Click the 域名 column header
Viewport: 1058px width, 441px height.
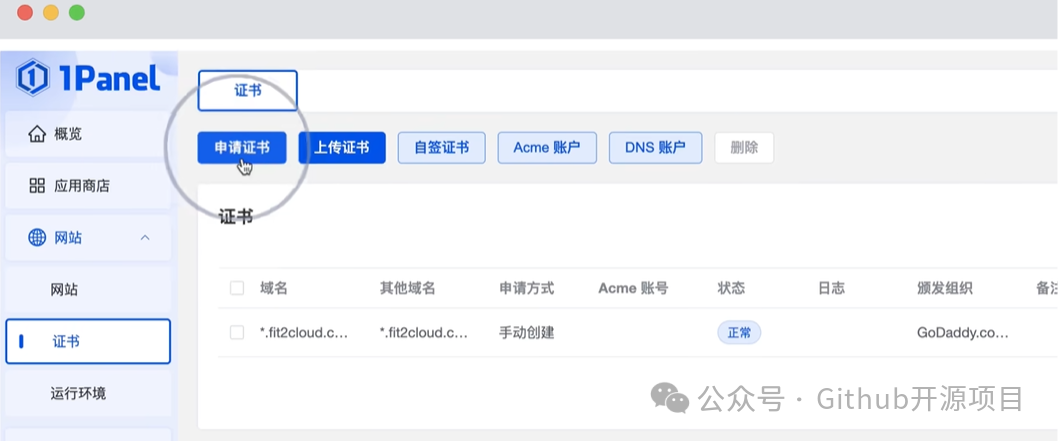tap(274, 289)
